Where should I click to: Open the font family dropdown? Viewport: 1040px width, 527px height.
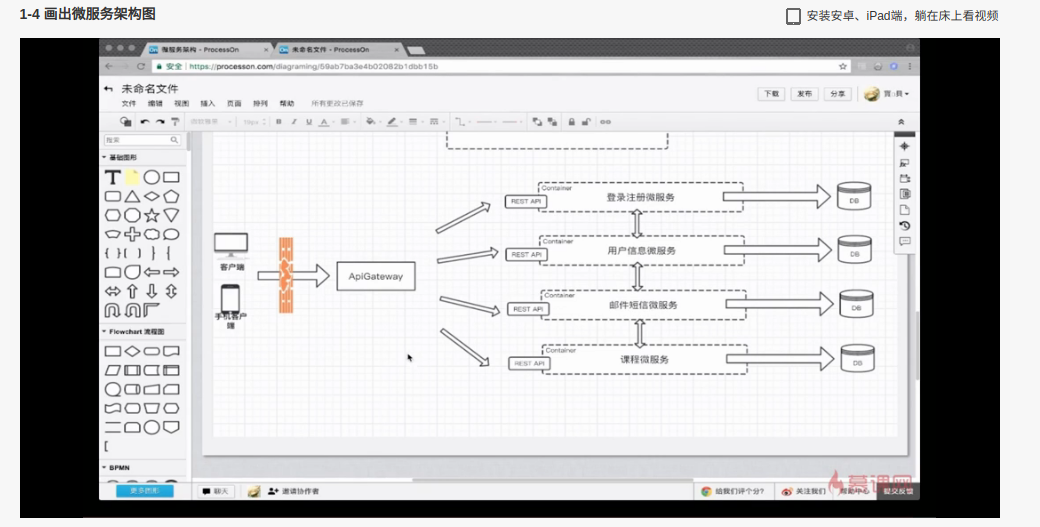(211, 122)
